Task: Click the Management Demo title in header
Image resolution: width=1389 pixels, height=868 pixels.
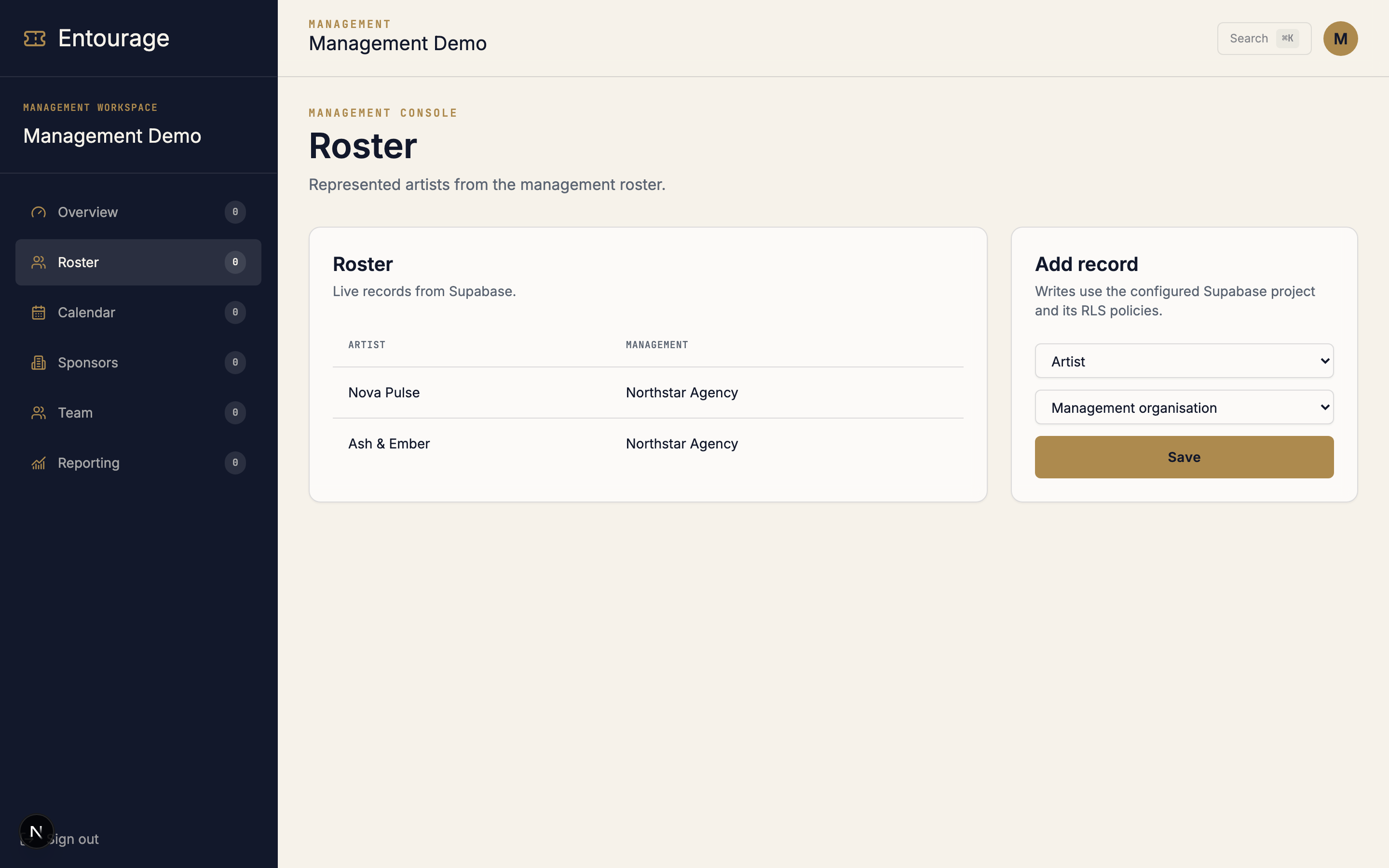Action: point(397,43)
